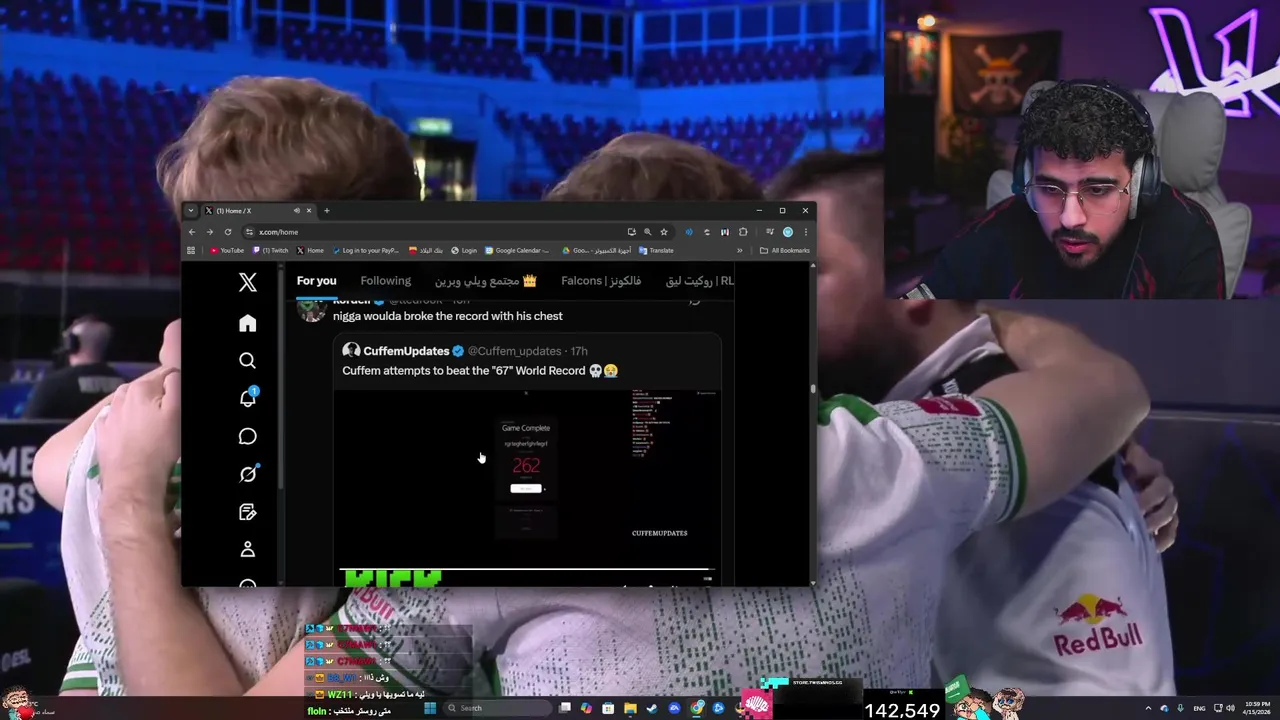Play the Game Complete video in quoted tweet
Viewport: 1280px width, 720px height.
(527, 479)
